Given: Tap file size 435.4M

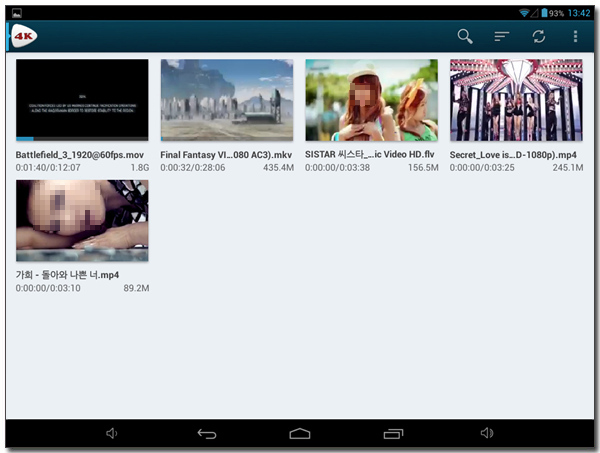Looking at the screenshot, I should pos(279,168).
